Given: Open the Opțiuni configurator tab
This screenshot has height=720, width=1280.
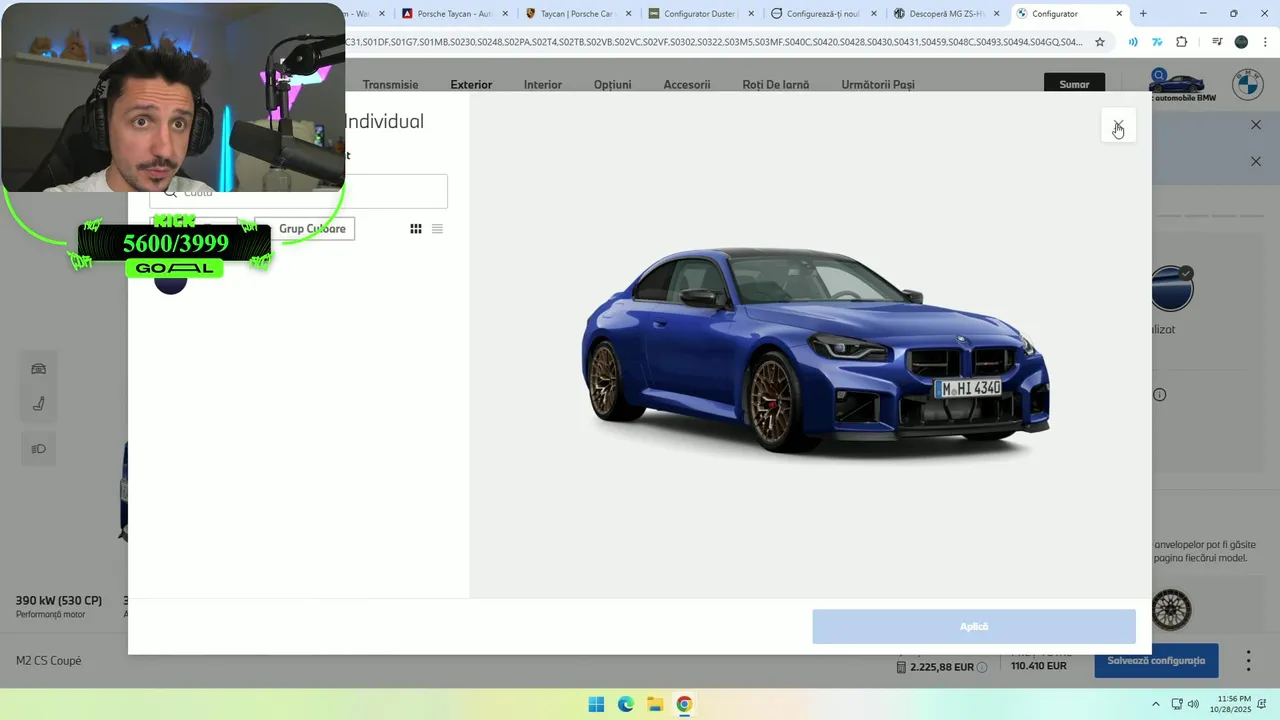Looking at the screenshot, I should pyautogui.click(x=612, y=85).
